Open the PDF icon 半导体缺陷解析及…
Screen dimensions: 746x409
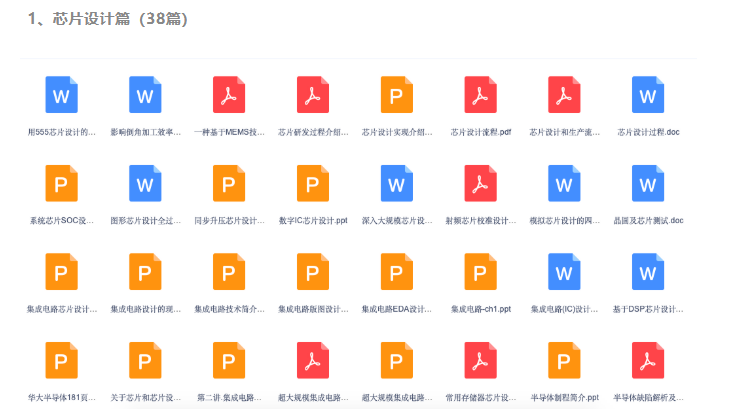coord(648,360)
